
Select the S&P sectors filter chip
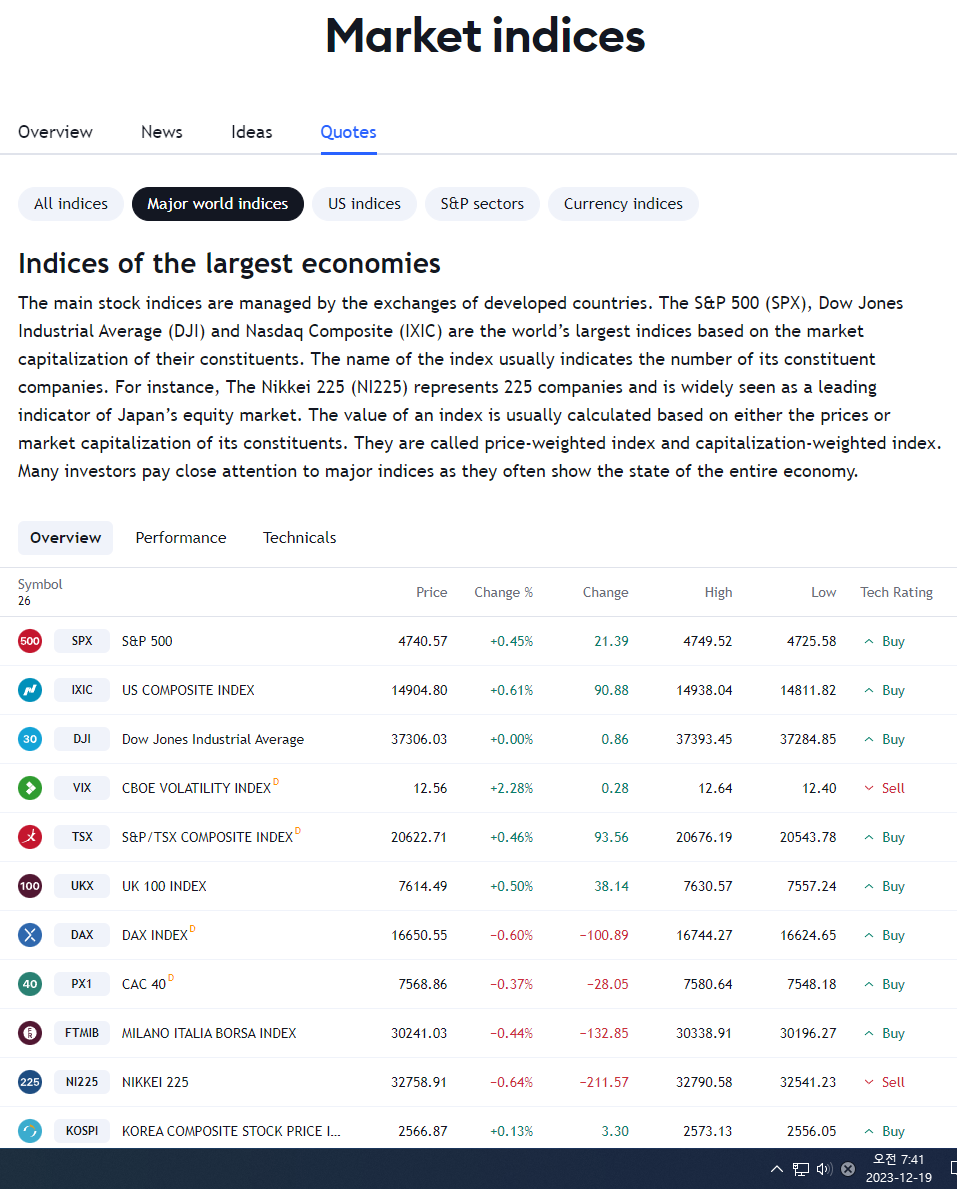482,204
